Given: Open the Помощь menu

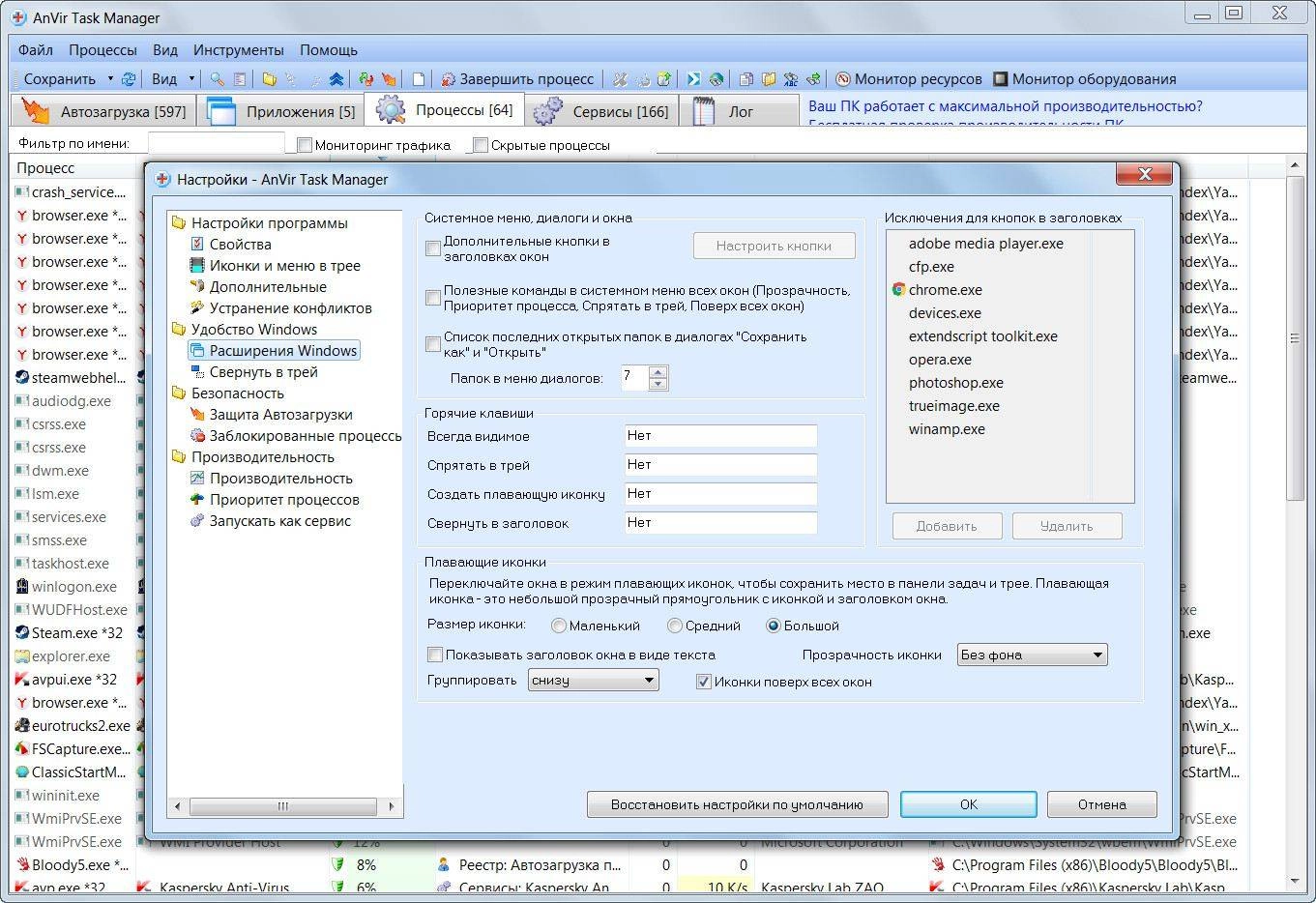Looking at the screenshot, I should coord(329,49).
